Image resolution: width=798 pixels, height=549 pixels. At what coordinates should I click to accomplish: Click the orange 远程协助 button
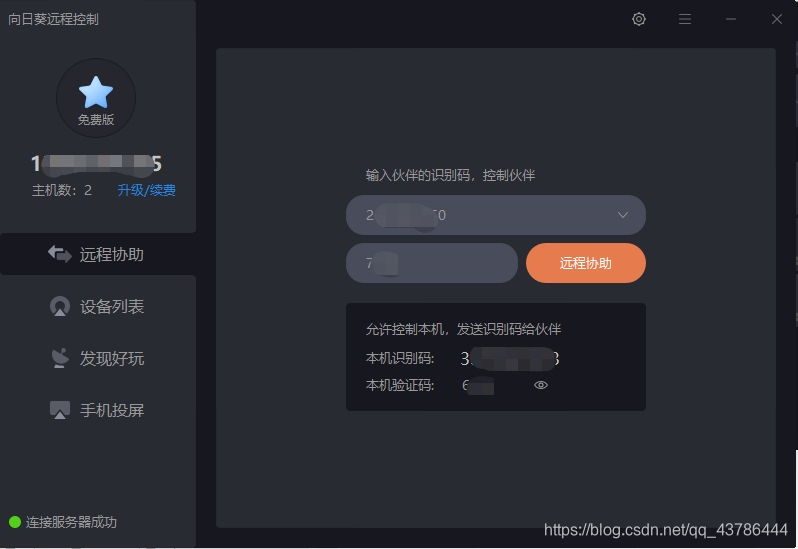[586, 263]
